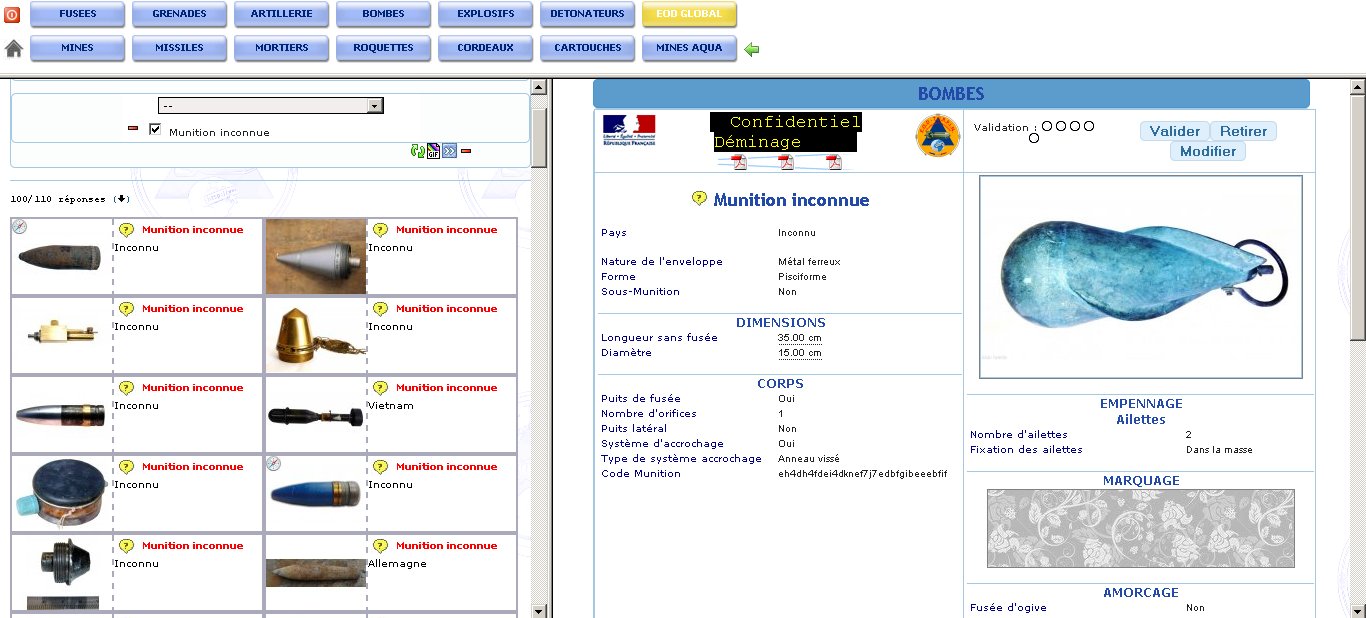The image size is (1366, 618).
Task: Click compass icon on the blue shell thumbnail
Action: (274, 464)
